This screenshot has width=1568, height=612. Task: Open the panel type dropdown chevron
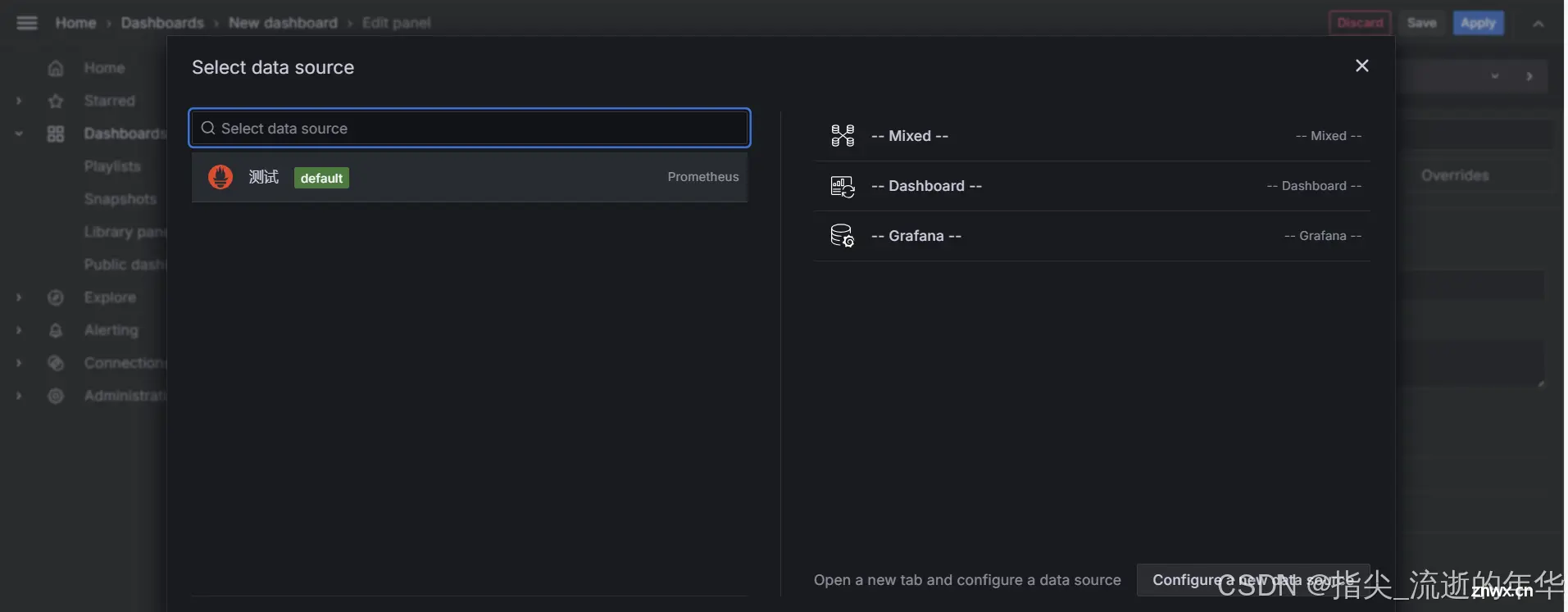pos(1495,76)
